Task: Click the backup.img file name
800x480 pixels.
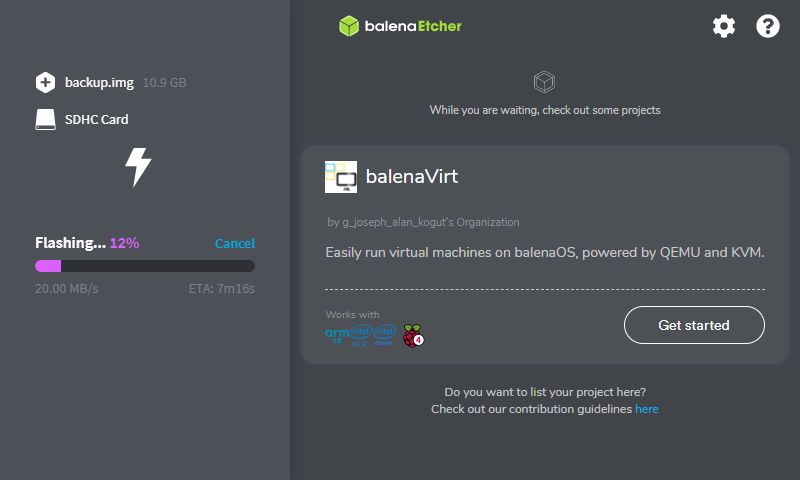Action: coord(99,83)
